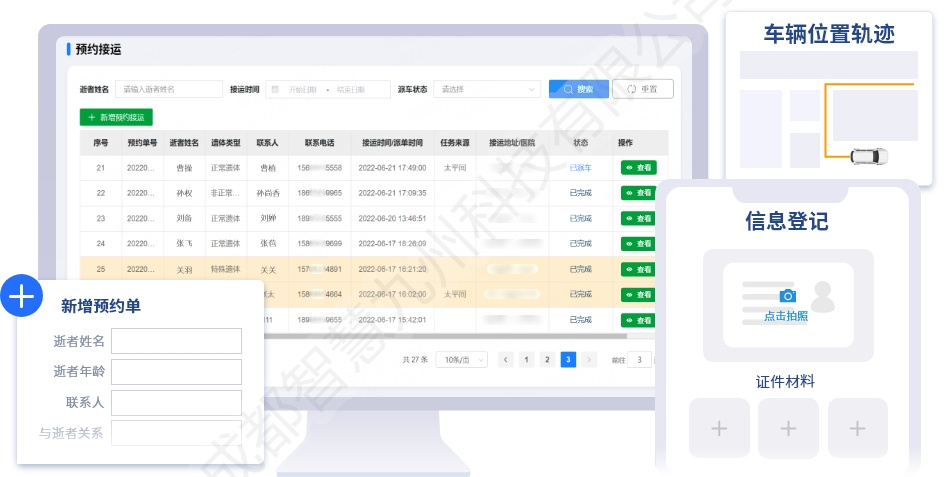Viewport: 950px width, 477px height.
Task: Add the first 证件材料 plus tile
Action: (718, 428)
